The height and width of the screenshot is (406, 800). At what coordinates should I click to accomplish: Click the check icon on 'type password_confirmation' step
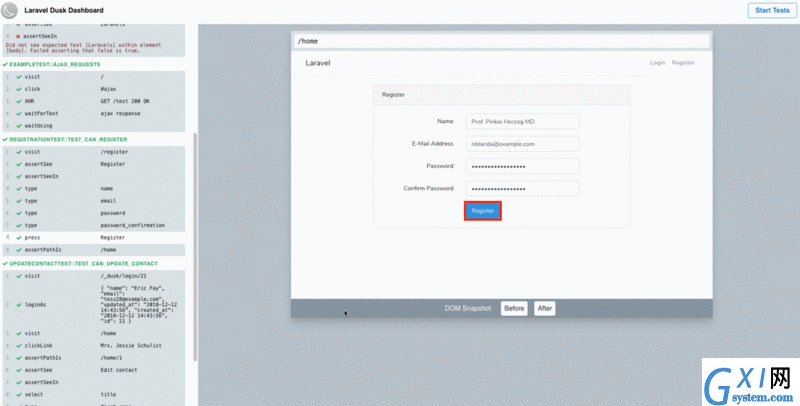(19, 225)
